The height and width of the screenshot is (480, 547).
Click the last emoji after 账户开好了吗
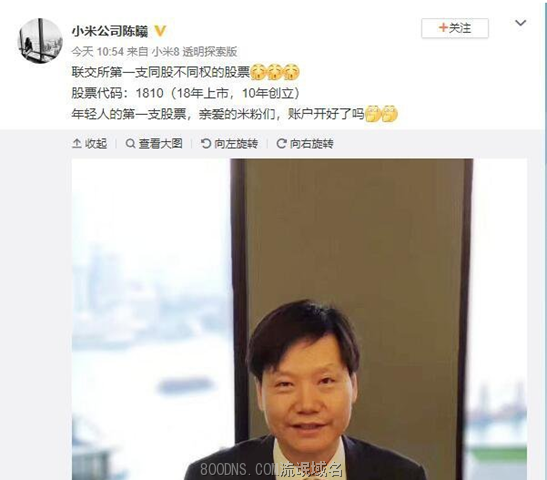click(390, 114)
